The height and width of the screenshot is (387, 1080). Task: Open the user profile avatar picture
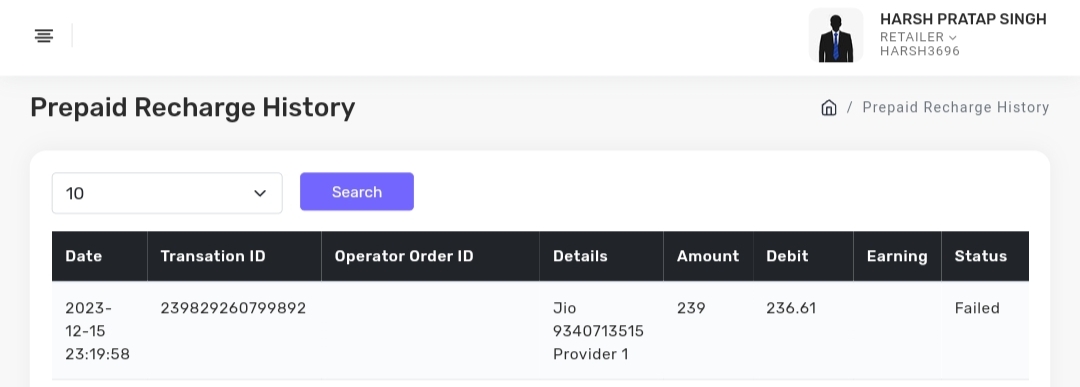tap(835, 35)
